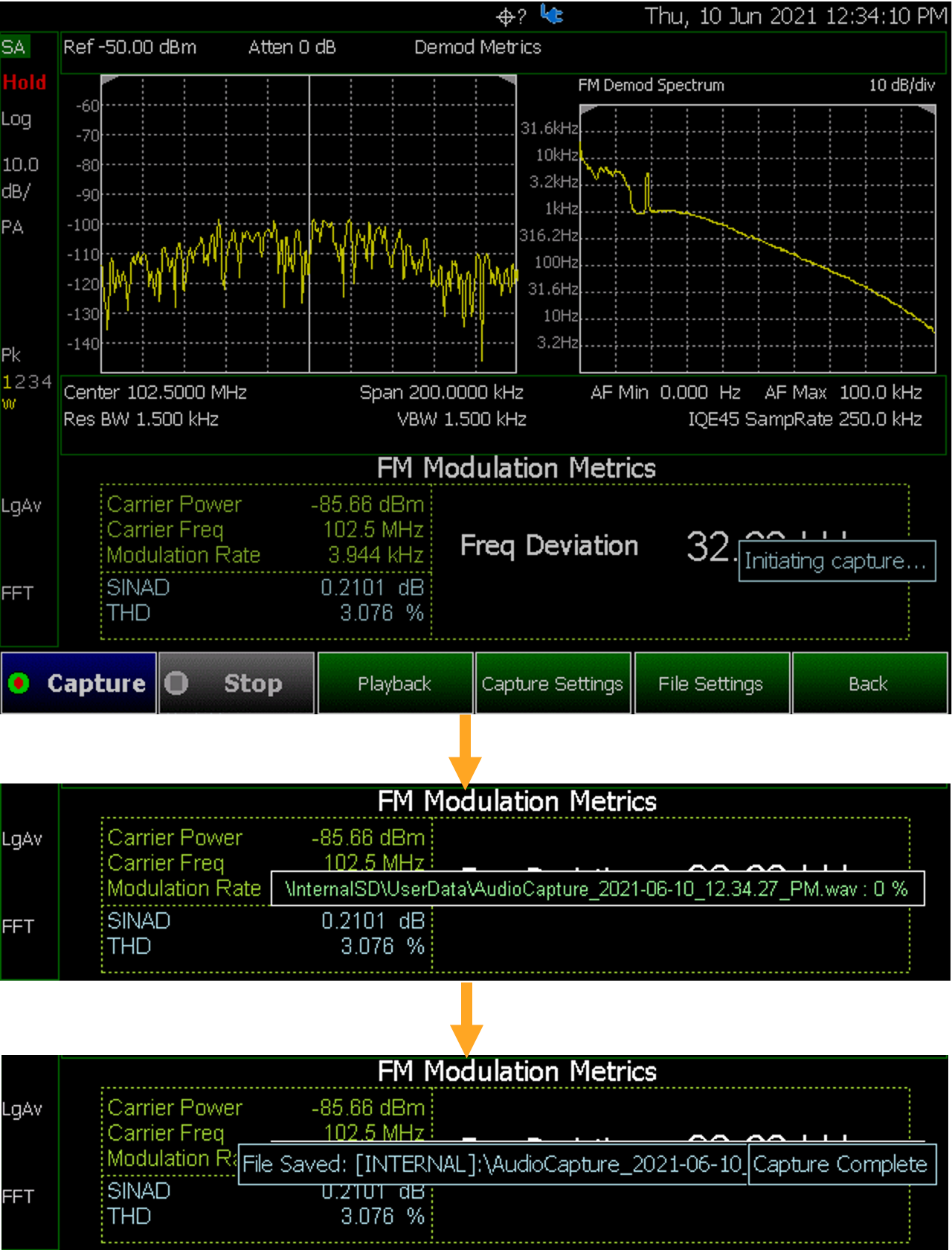Click the Initiating capture popup
This screenshot has width=952, height=1250.
[837, 561]
